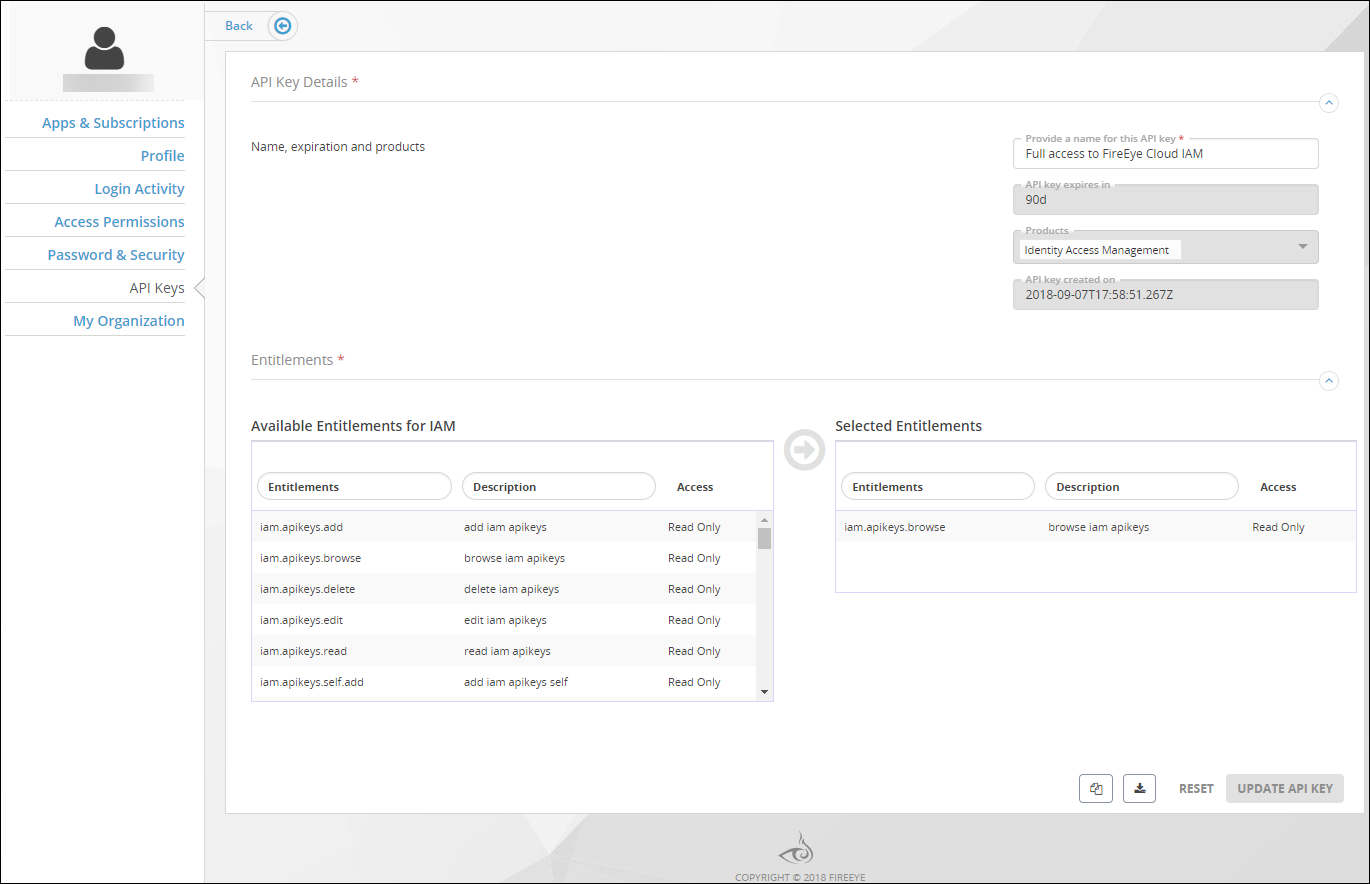The height and width of the screenshot is (884, 1370).
Task: Go to Login Activity
Action: [x=139, y=189]
